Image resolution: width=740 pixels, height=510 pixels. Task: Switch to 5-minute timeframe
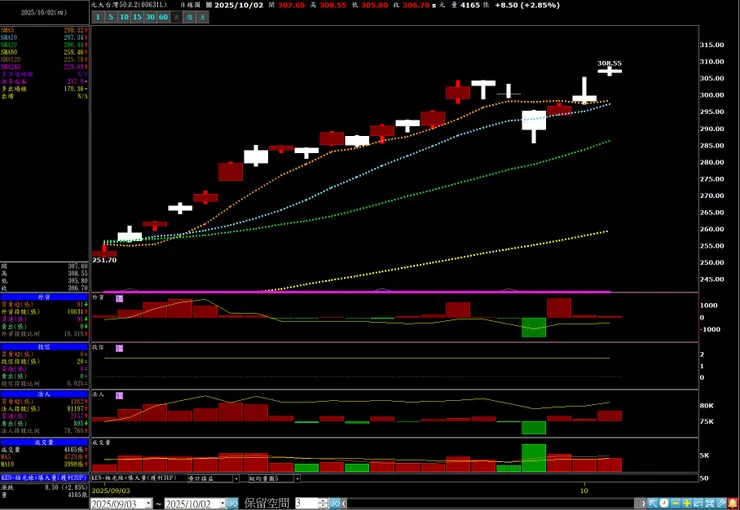coord(111,17)
